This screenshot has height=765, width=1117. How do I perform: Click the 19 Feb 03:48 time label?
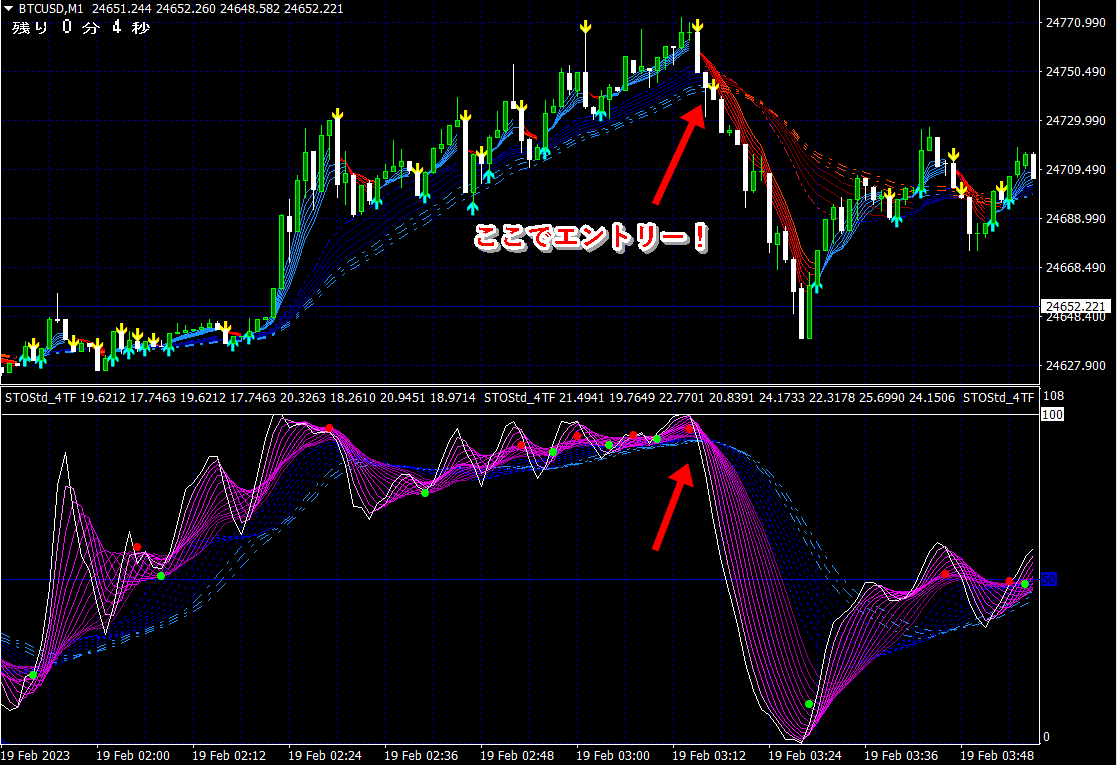[997, 755]
